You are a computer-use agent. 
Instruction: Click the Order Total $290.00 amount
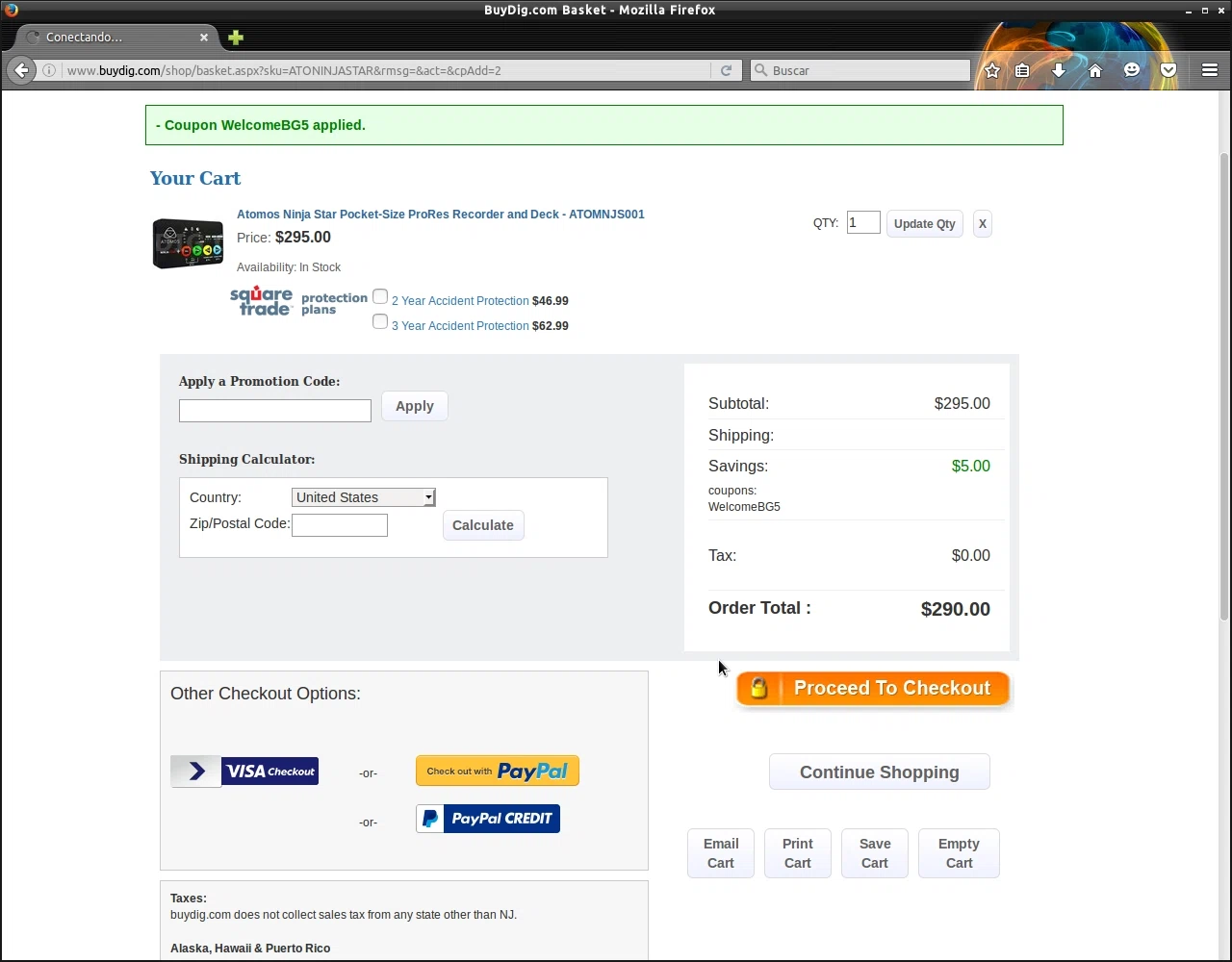(955, 609)
